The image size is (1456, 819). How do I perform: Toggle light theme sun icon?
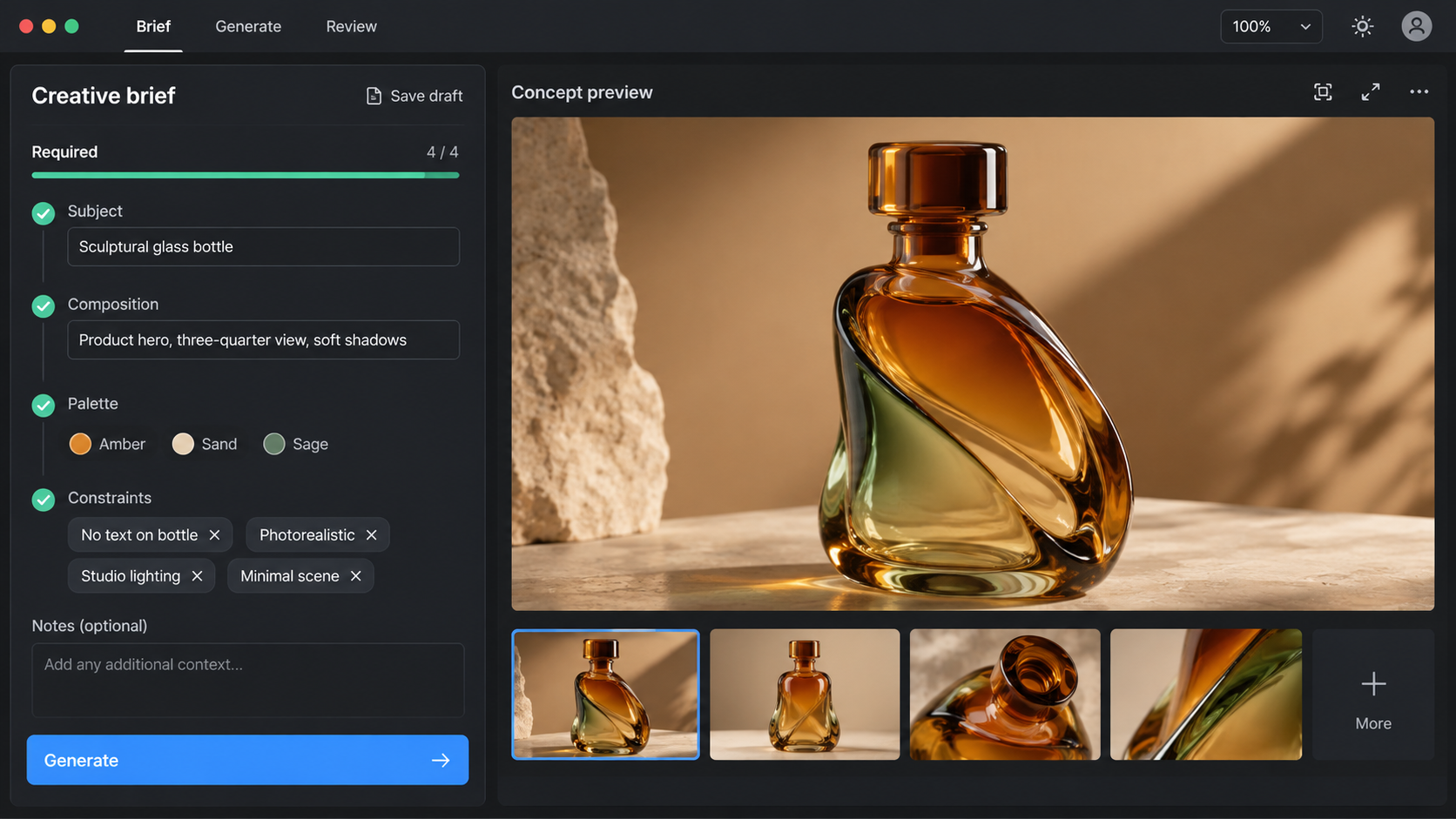[x=1363, y=26]
